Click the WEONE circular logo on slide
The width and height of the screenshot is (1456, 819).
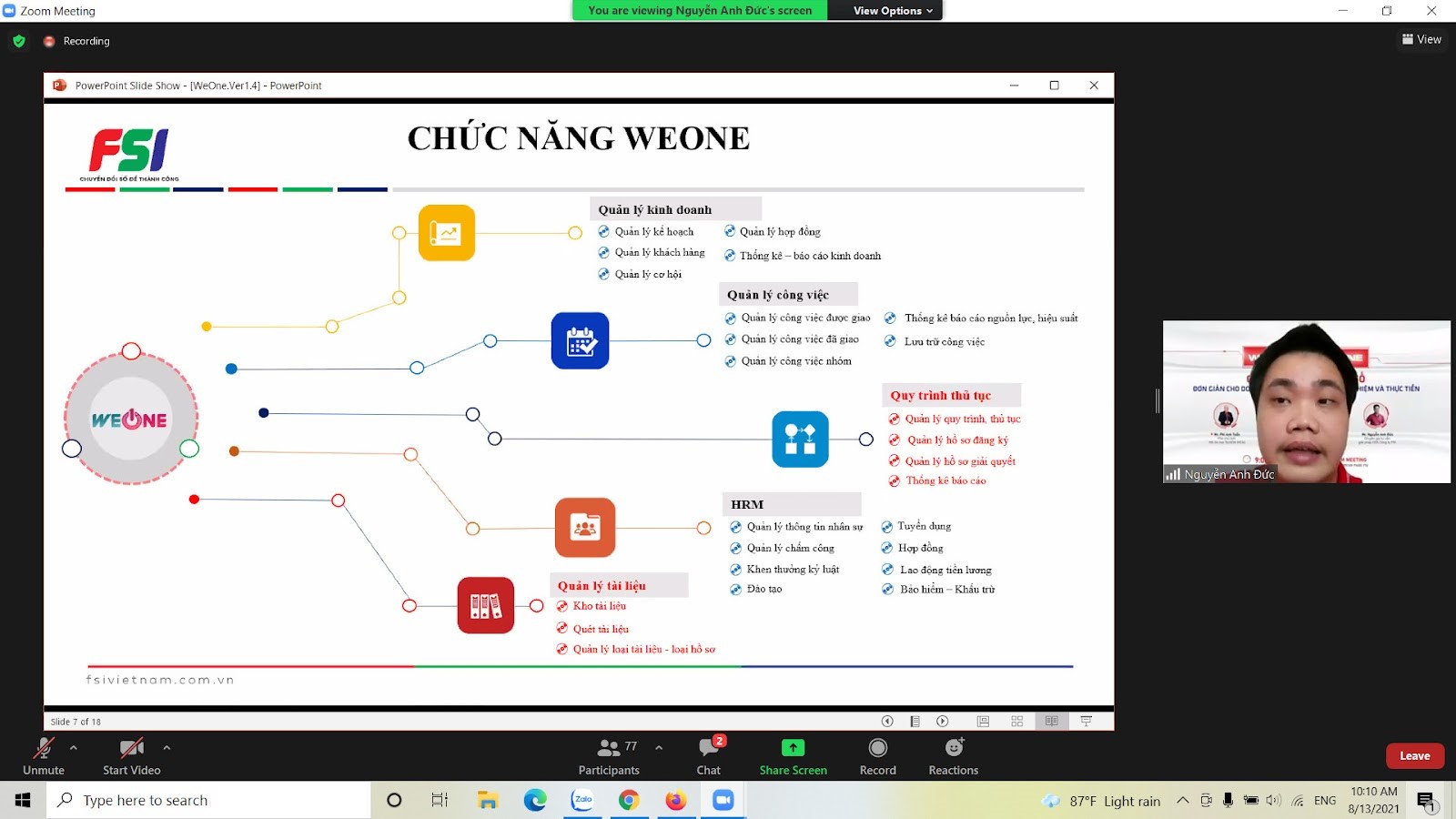click(x=131, y=419)
